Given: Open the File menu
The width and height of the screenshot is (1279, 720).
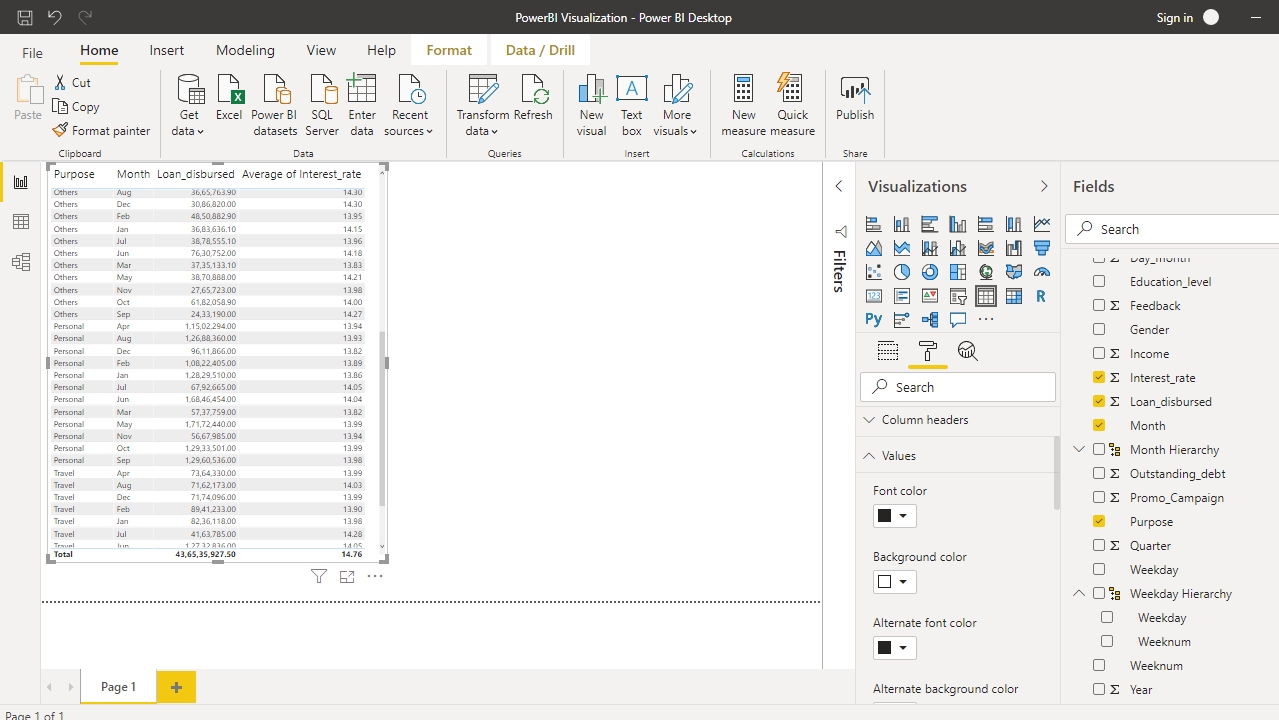Looking at the screenshot, I should tap(32, 52).
